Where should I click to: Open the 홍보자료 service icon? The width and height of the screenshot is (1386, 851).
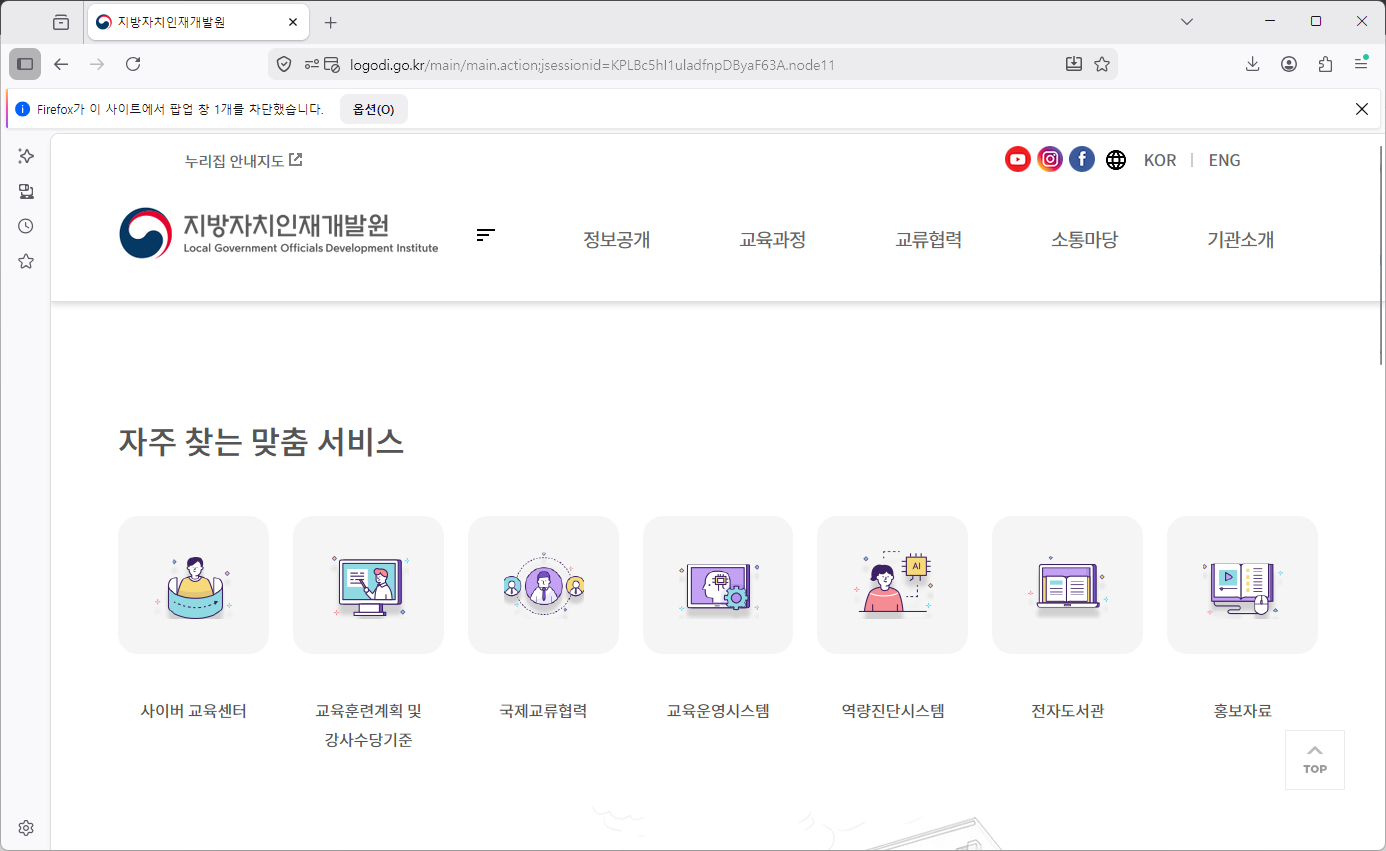[x=1242, y=585]
